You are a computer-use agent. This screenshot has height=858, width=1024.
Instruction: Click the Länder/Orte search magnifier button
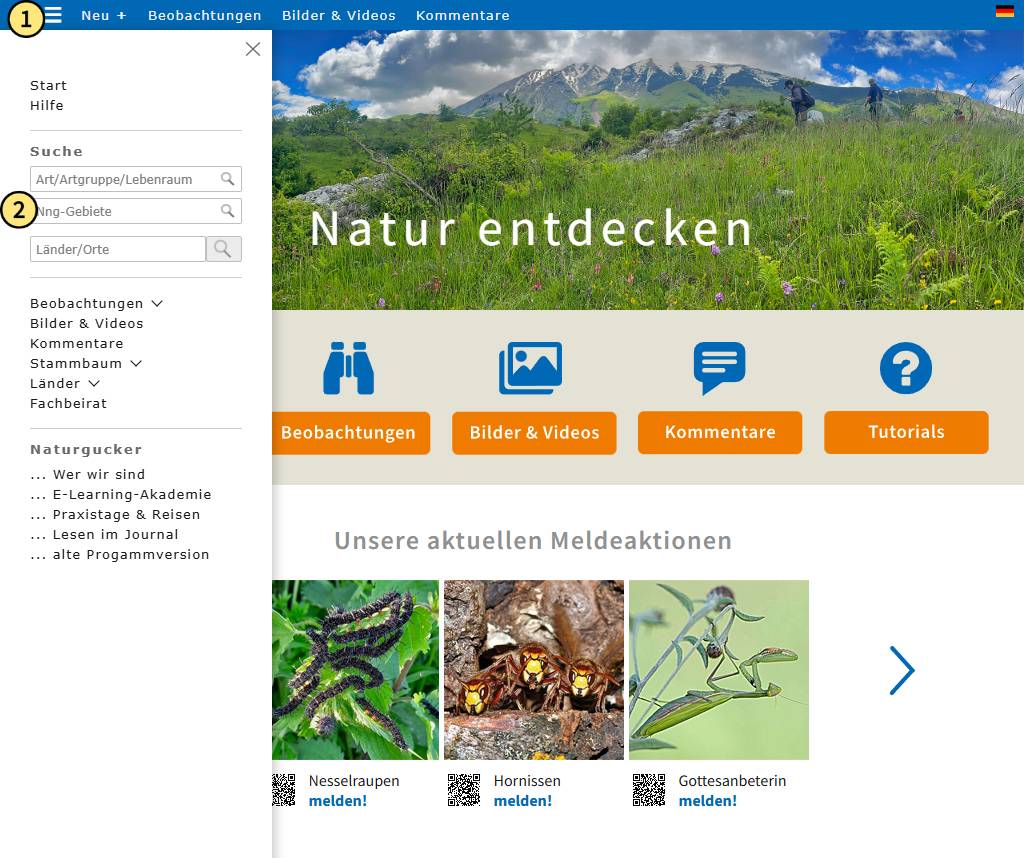tap(223, 249)
